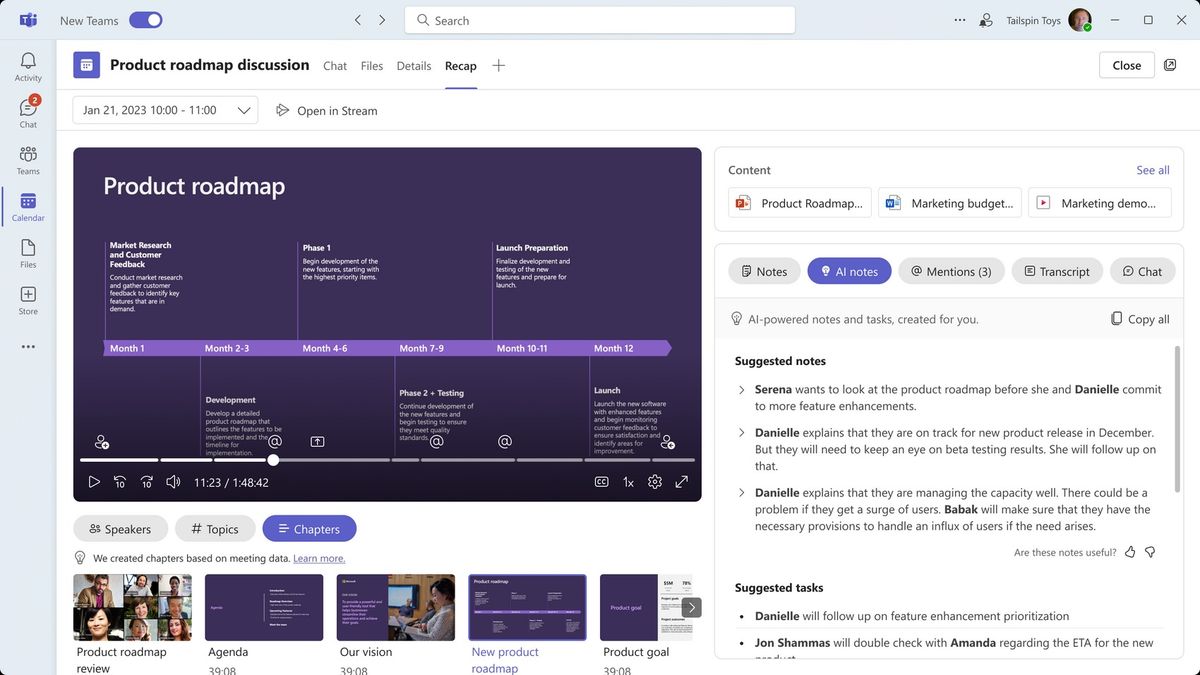Open the Teams icon in the sidebar
Viewport: 1200px width, 675px height.
[27, 155]
